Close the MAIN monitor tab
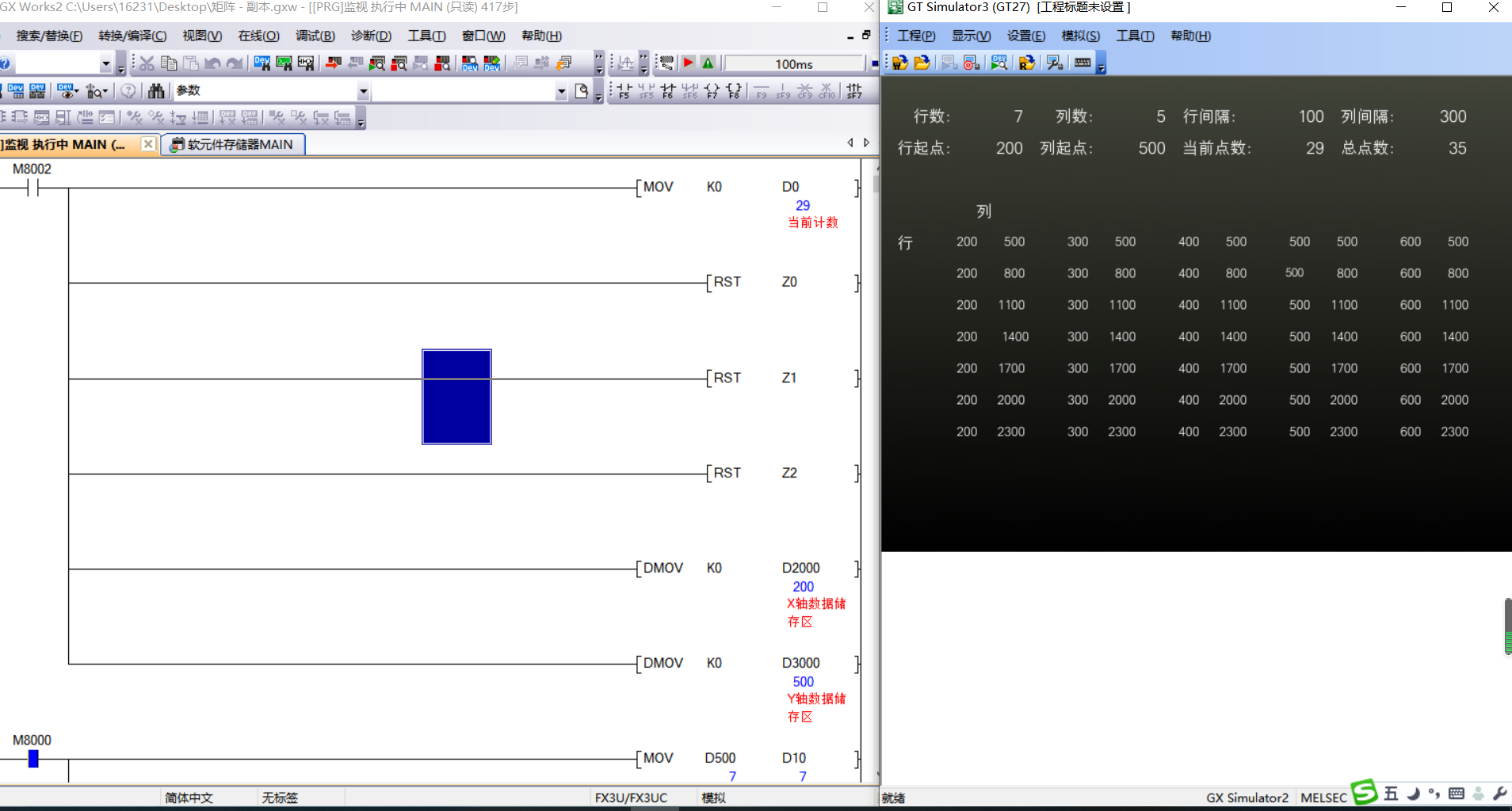The height and width of the screenshot is (811, 1512). pos(148,144)
